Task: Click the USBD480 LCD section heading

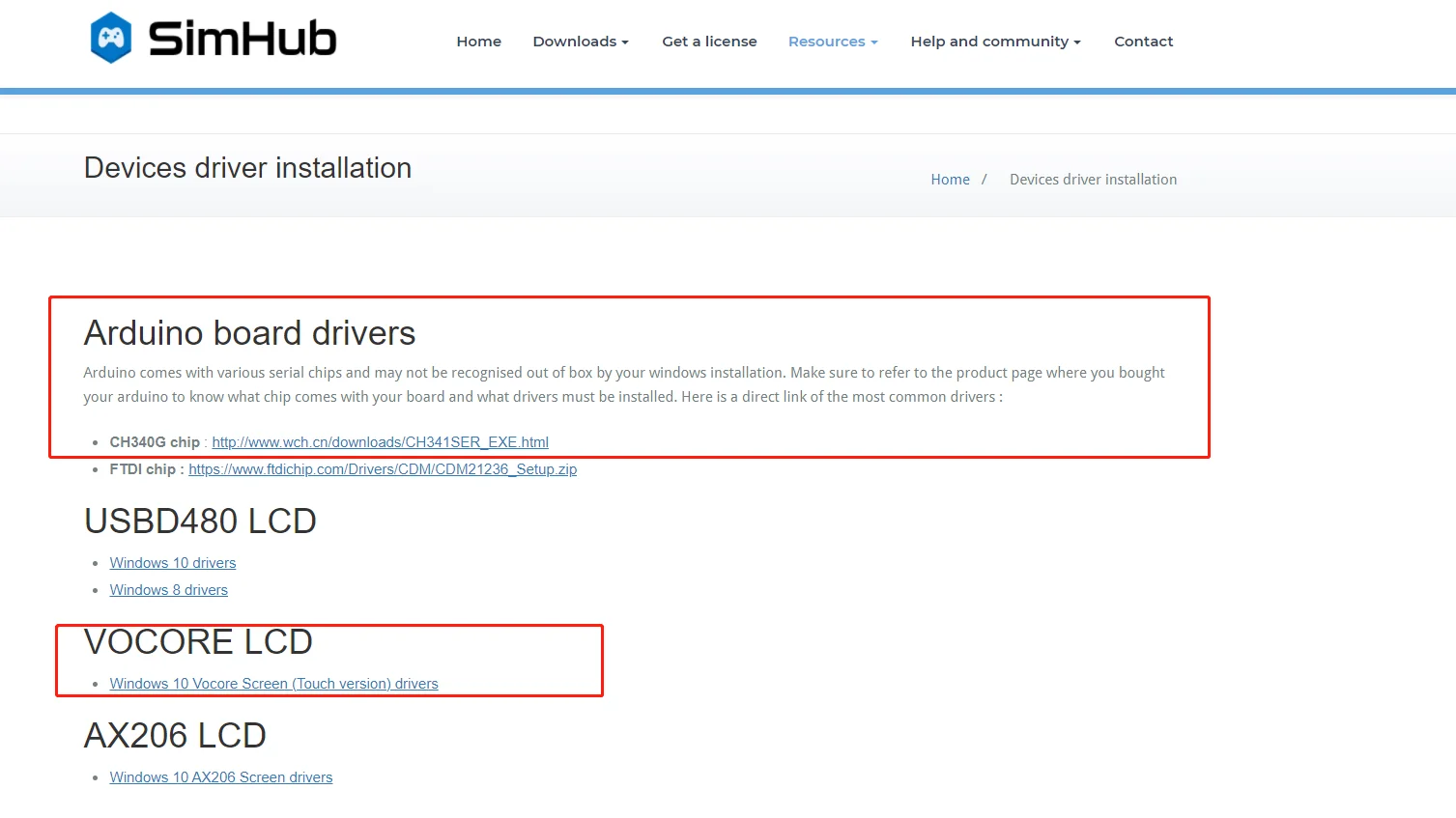Action: point(200,522)
